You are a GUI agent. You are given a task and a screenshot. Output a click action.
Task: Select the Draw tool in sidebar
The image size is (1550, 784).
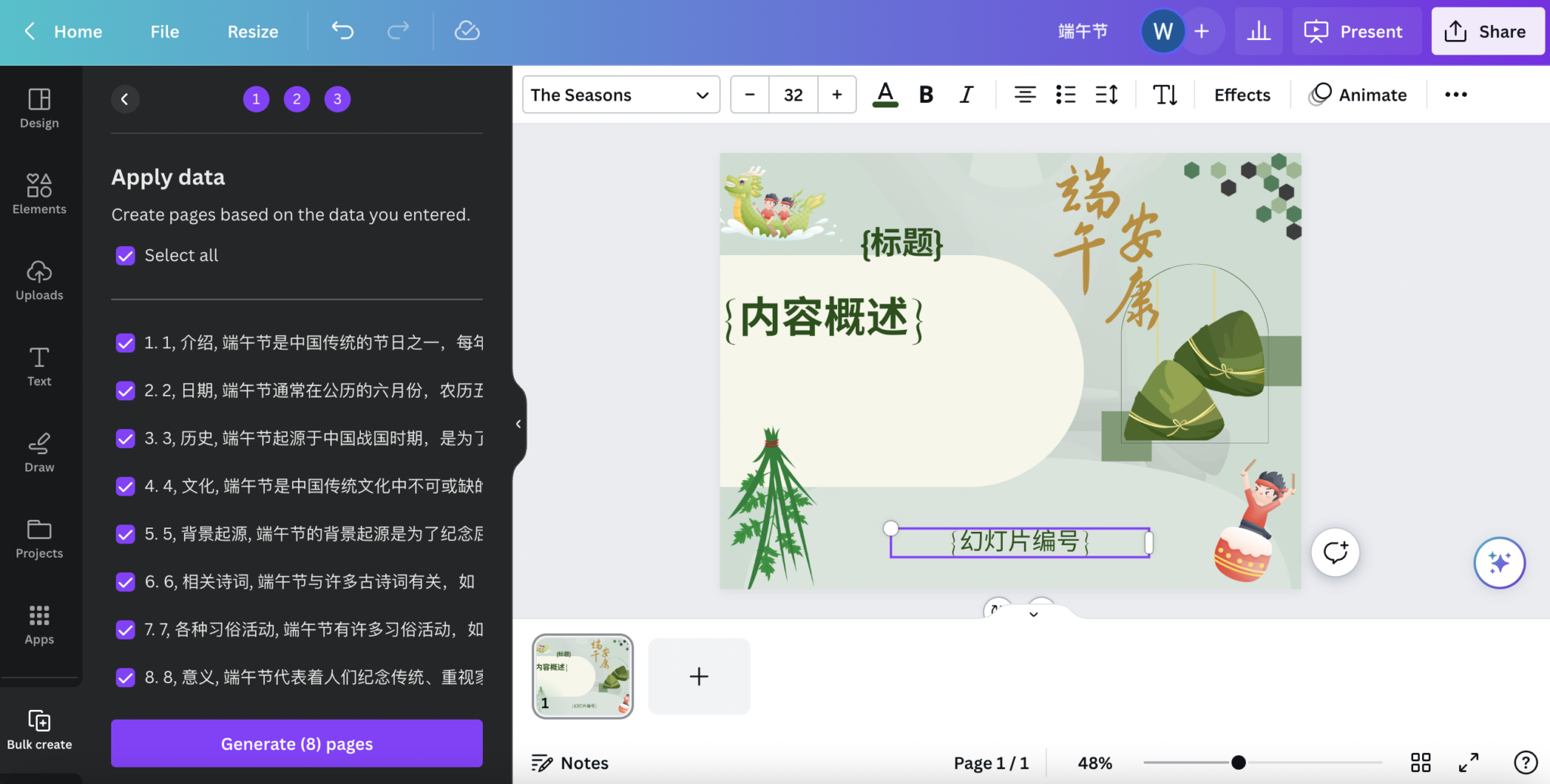[39, 452]
